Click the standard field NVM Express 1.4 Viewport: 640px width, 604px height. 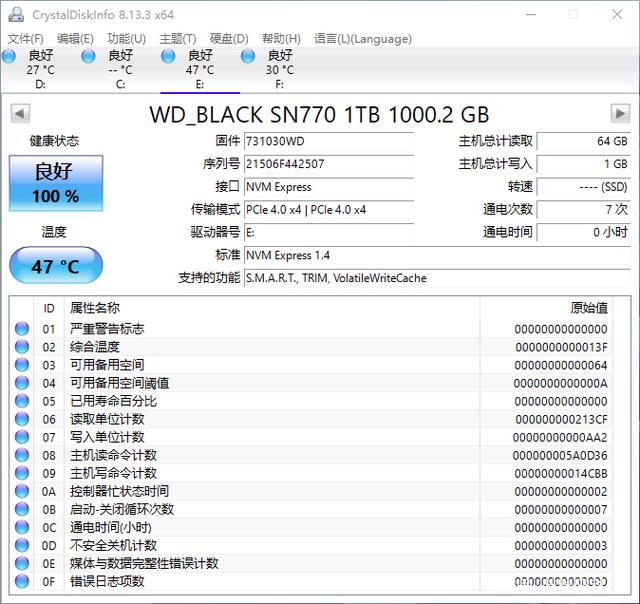coord(437,255)
